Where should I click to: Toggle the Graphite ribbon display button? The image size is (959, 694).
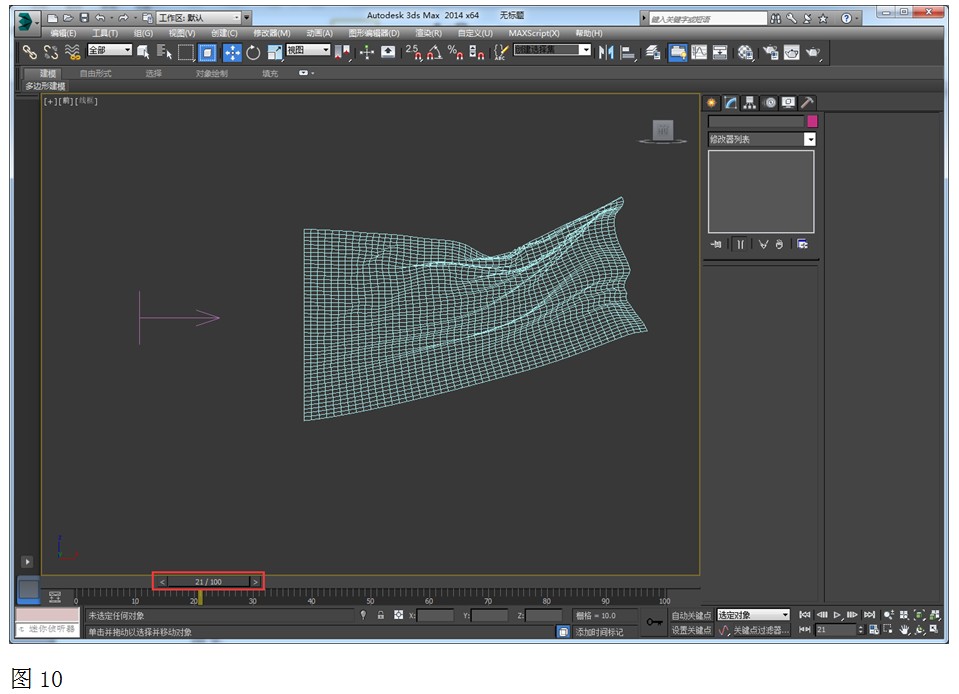click(677, 53)
